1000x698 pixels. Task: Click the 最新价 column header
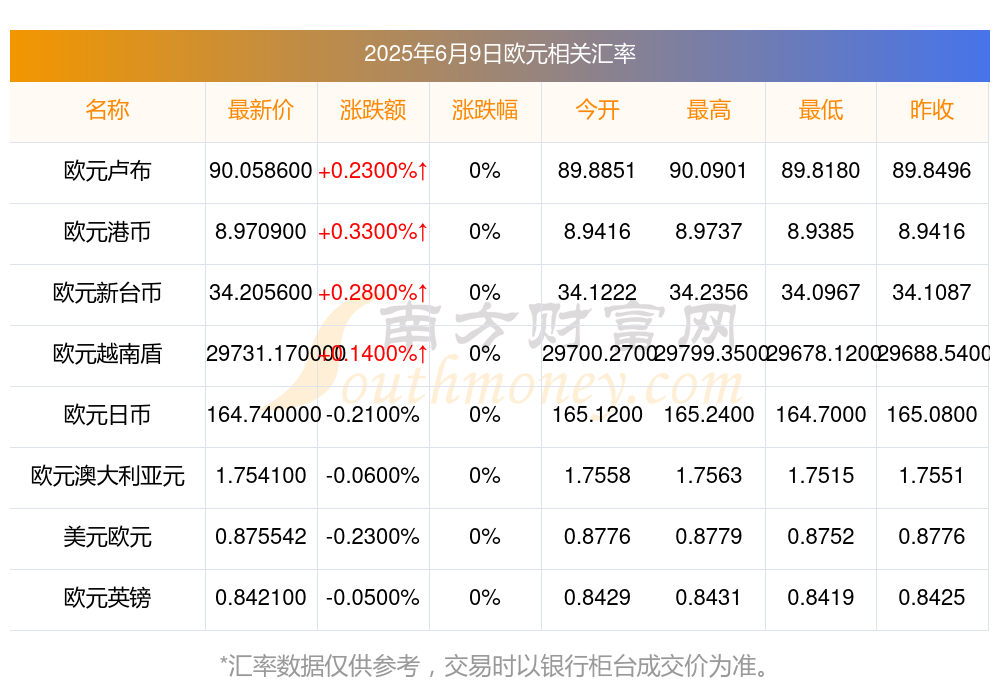pos(261,110)
